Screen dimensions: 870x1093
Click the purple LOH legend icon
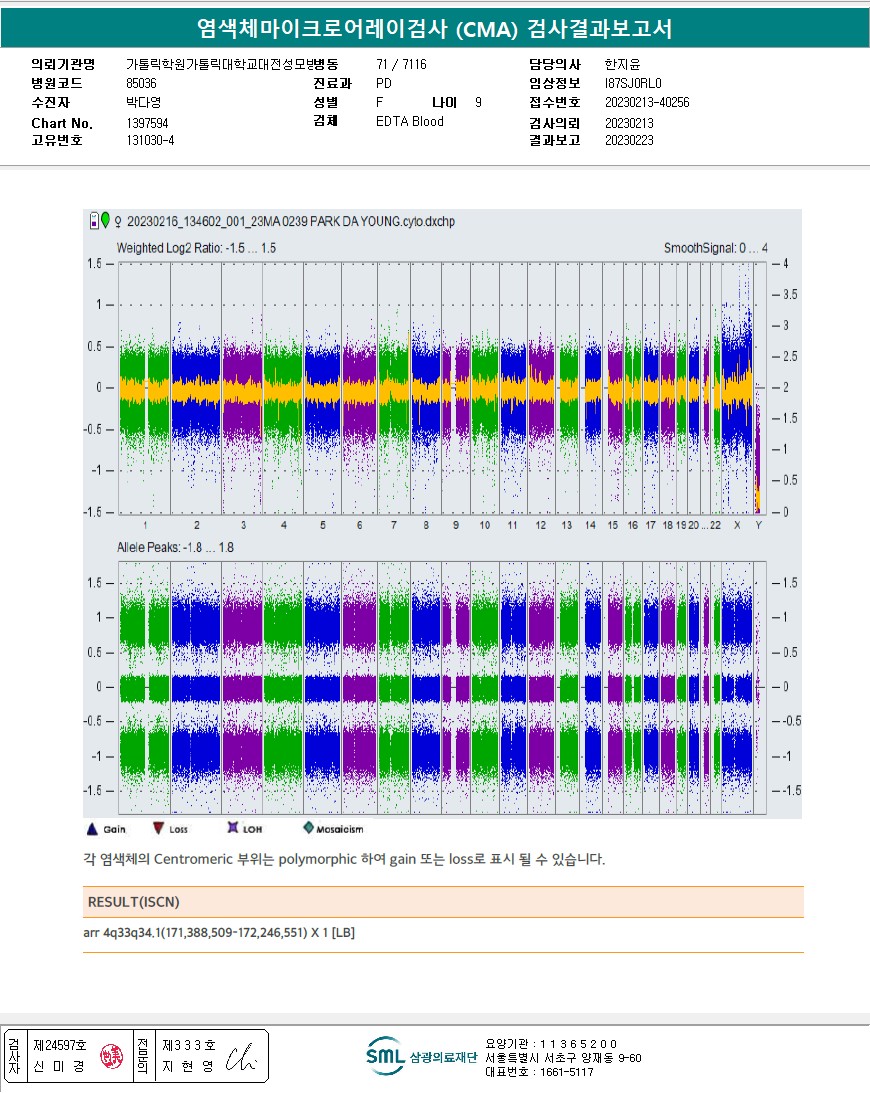pos(232,828)
